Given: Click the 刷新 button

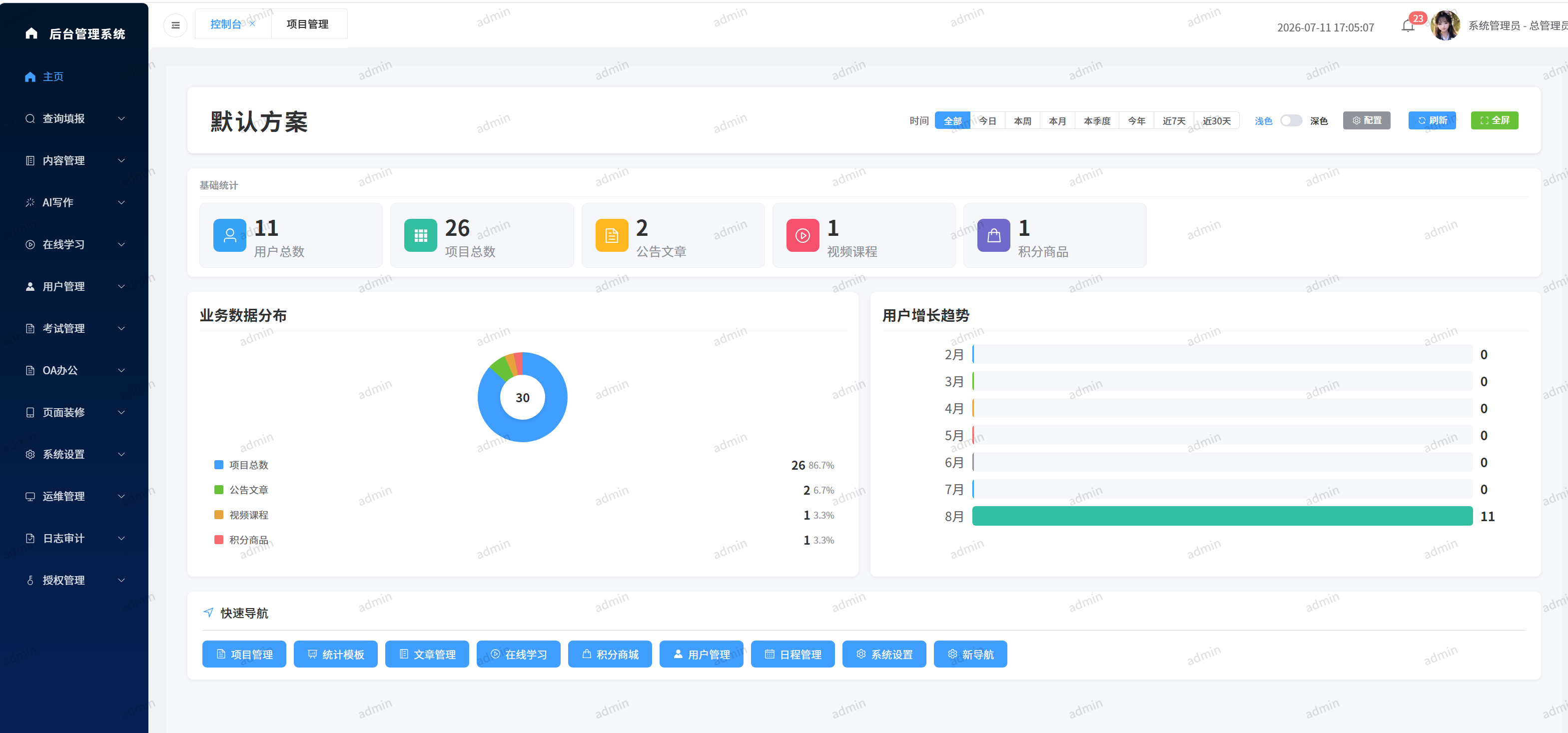Looking at the screenshot, I should (x=1432, y=120).
